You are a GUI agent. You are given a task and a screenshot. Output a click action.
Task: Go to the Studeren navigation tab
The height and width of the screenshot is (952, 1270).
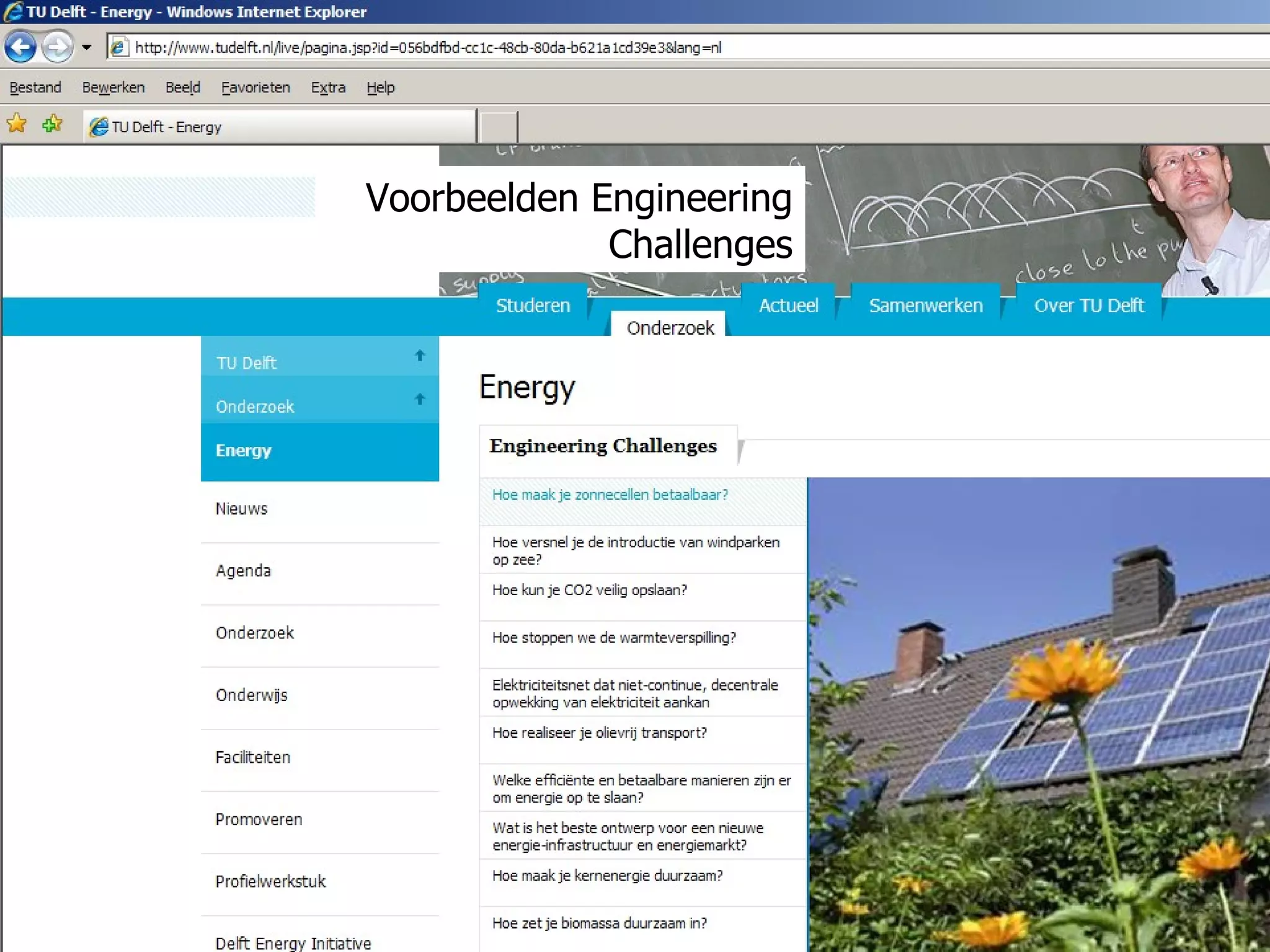(x=533, y=304)
